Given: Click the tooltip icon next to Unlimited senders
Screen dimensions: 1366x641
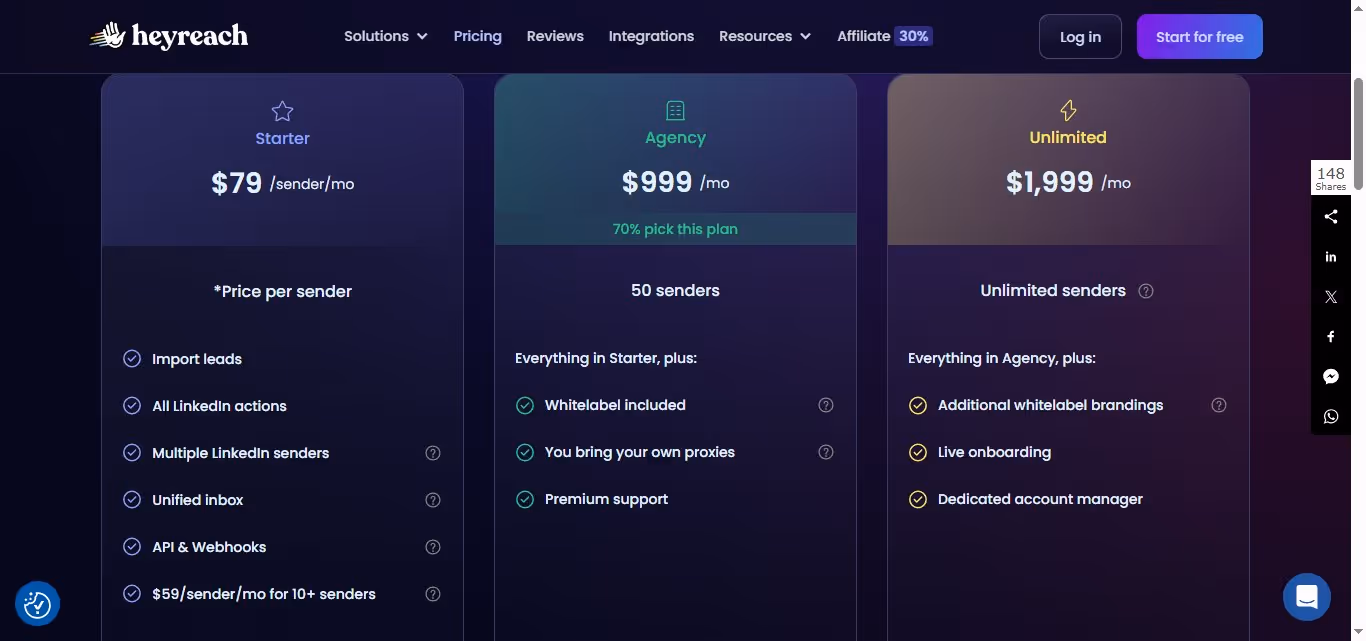Looking at the screenshot, I should coord(1145,291).
